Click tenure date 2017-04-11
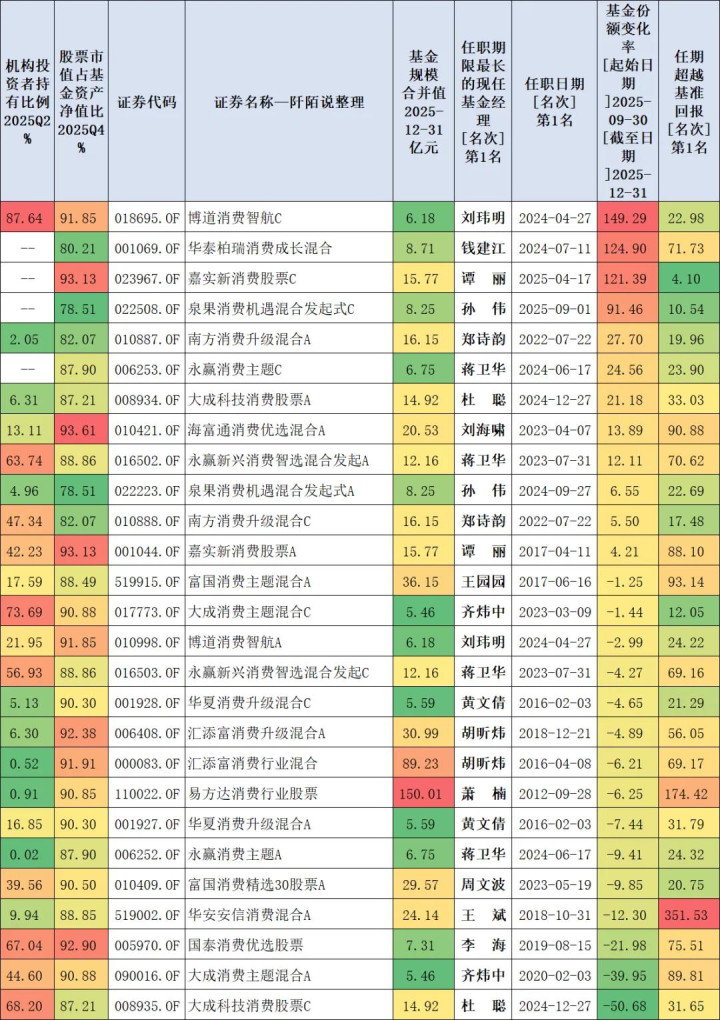This screenshot has width=720, height=1020. click(555, 551)
